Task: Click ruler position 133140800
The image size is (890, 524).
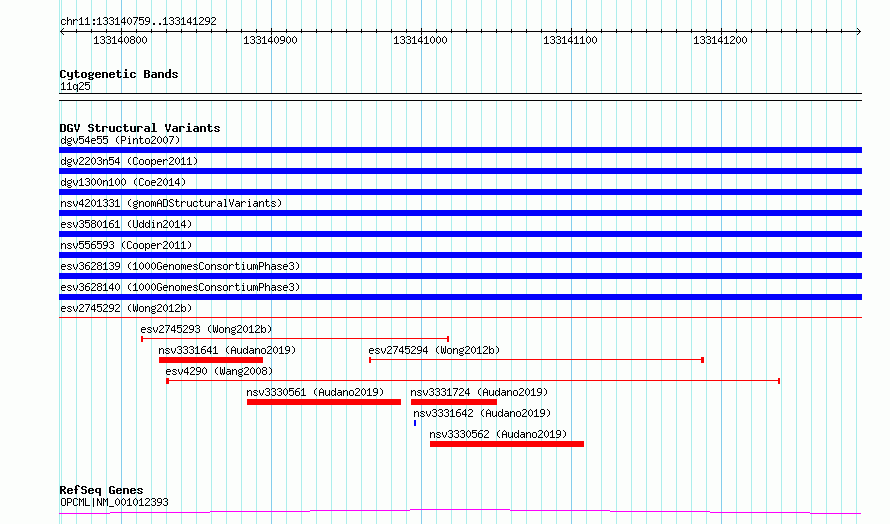Action: pyautogui.click(x=120, y=40)
